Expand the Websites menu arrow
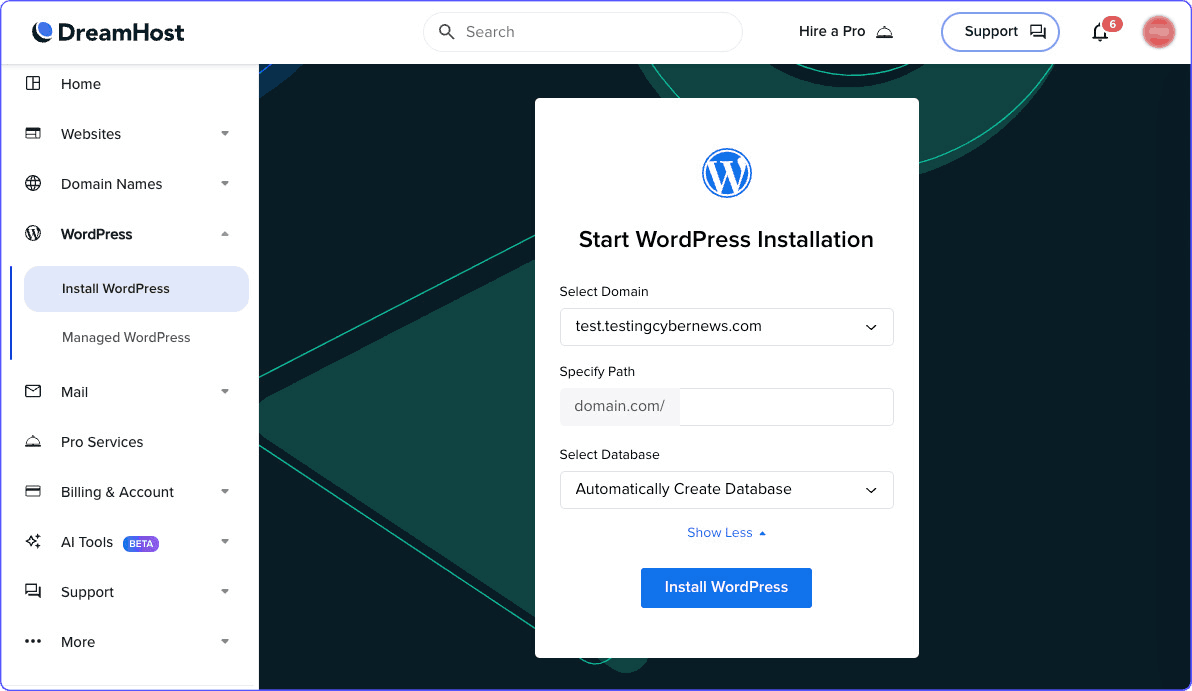This screenshot has height=691, width=1192. tap(225, 134)
